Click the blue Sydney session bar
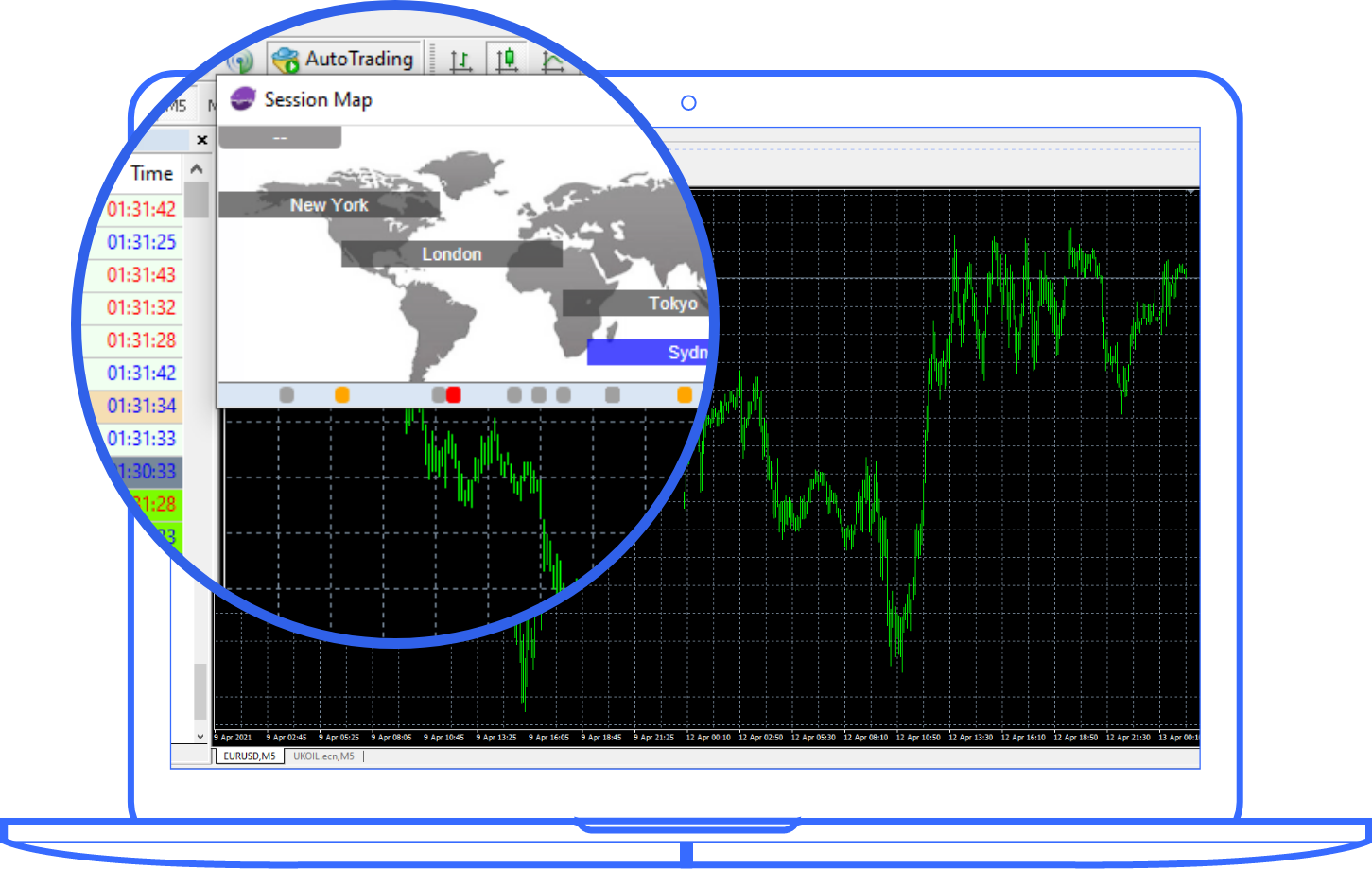The height and width of the screenshot is (869, 1372). pyautogui.click(x=650, y=353)
